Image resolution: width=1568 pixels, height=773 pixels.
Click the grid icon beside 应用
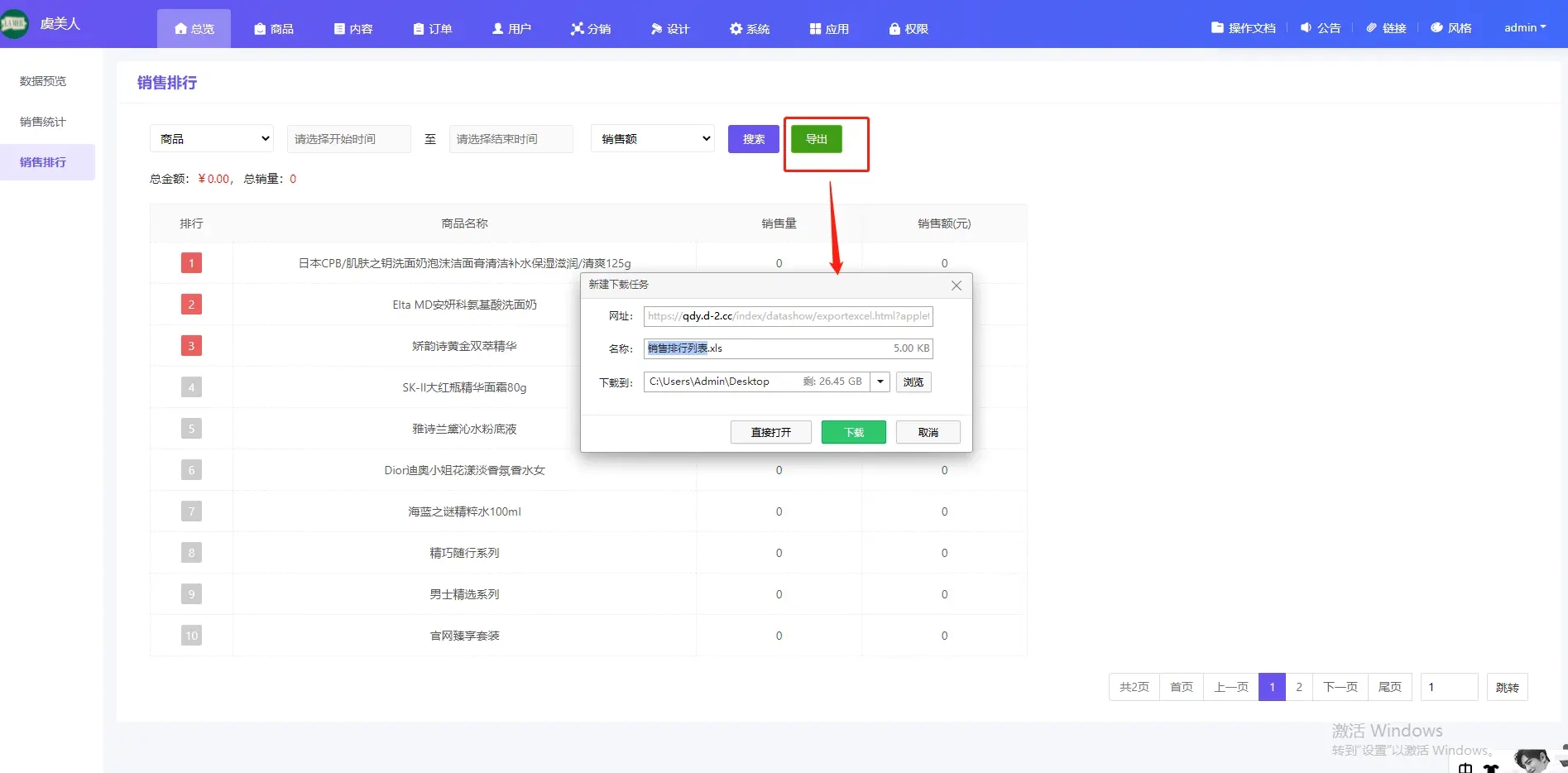(x=815, y=29)
